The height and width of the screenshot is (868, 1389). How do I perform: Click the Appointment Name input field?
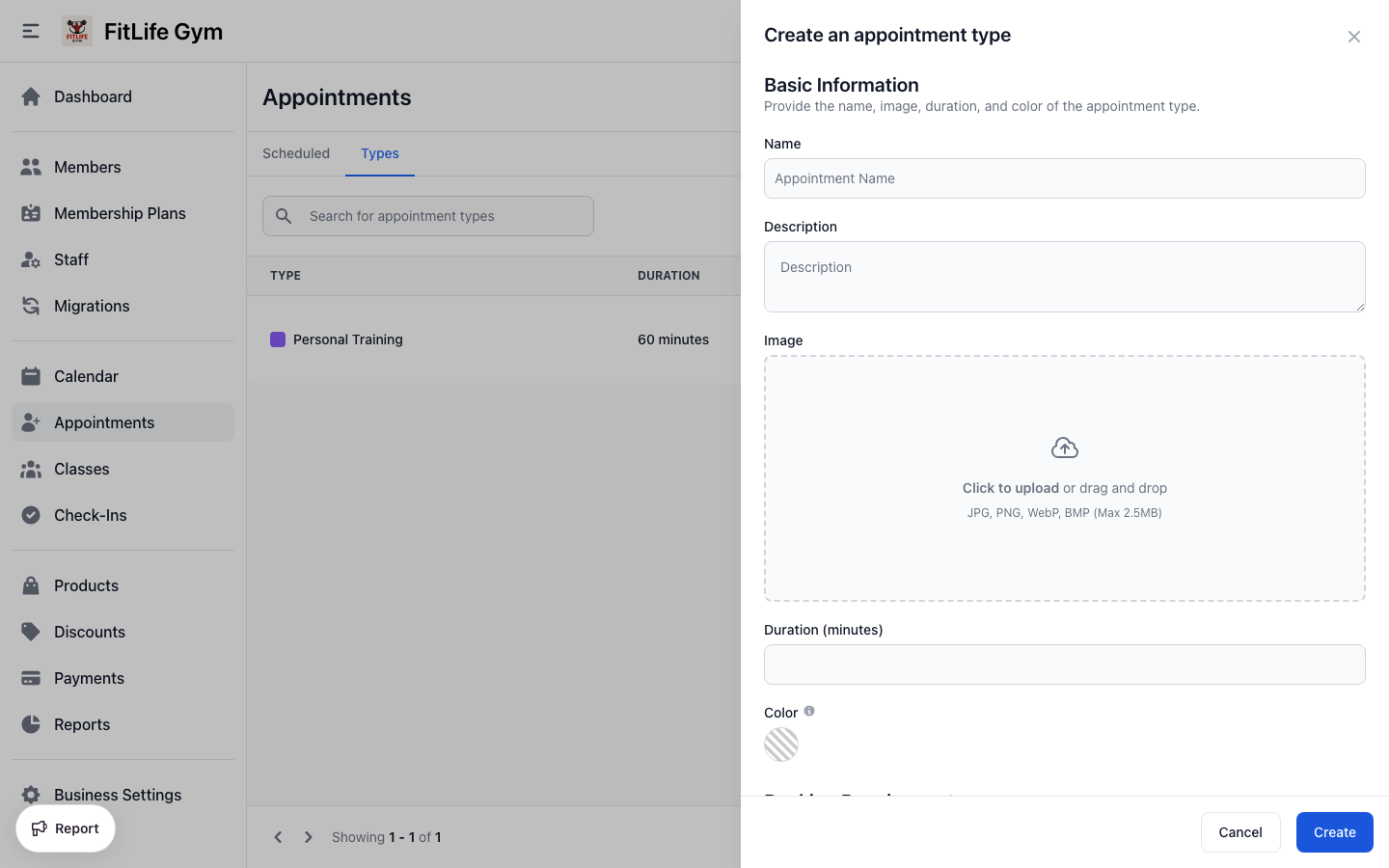click(x=1064, y=178)
